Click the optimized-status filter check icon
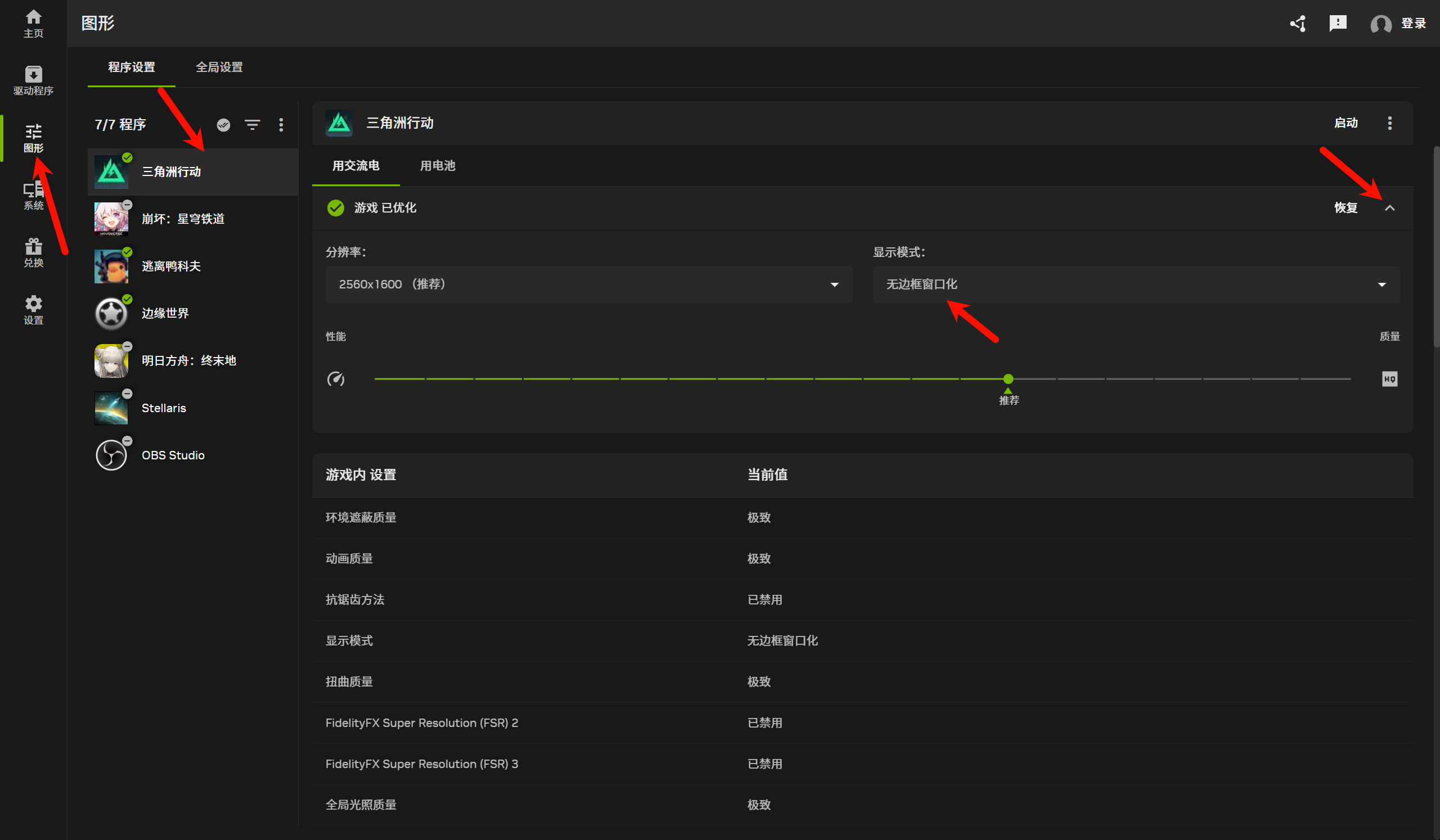Screen dimensions: 1440x840 point(223,124)
